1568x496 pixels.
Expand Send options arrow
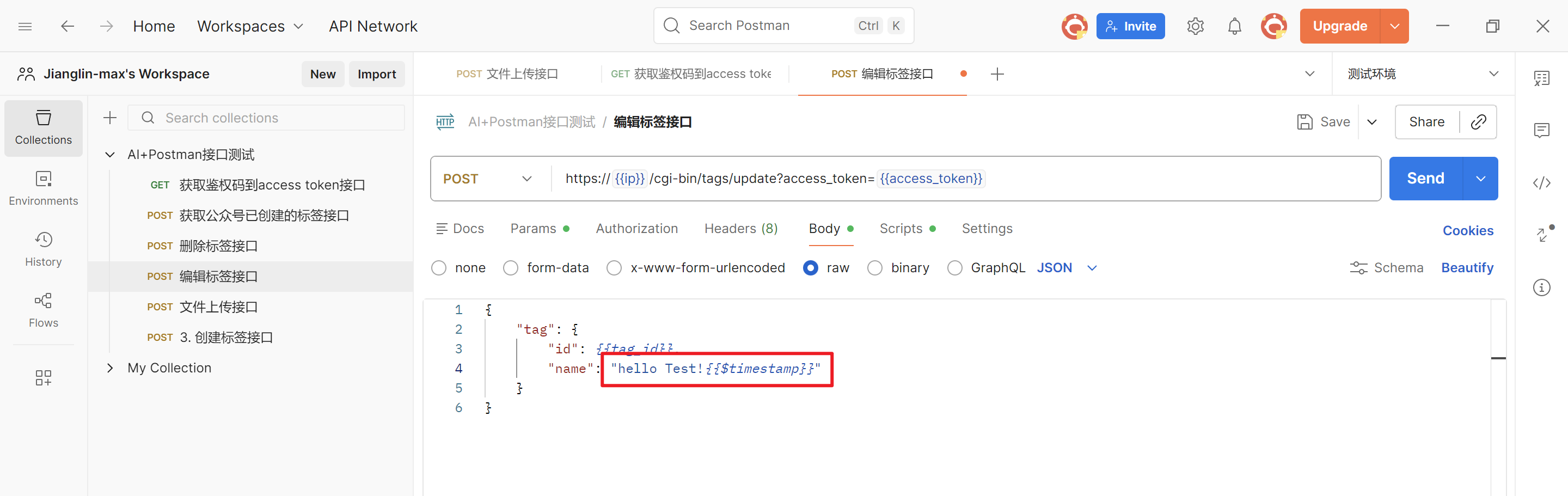tap(1480, 179)
